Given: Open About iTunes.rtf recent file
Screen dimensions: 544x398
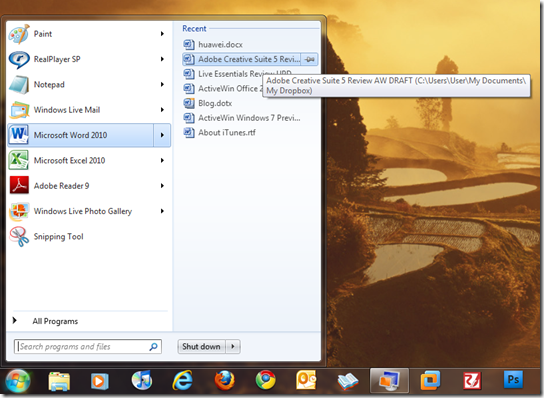Looking at the screenshot, I should click(249, 132).
